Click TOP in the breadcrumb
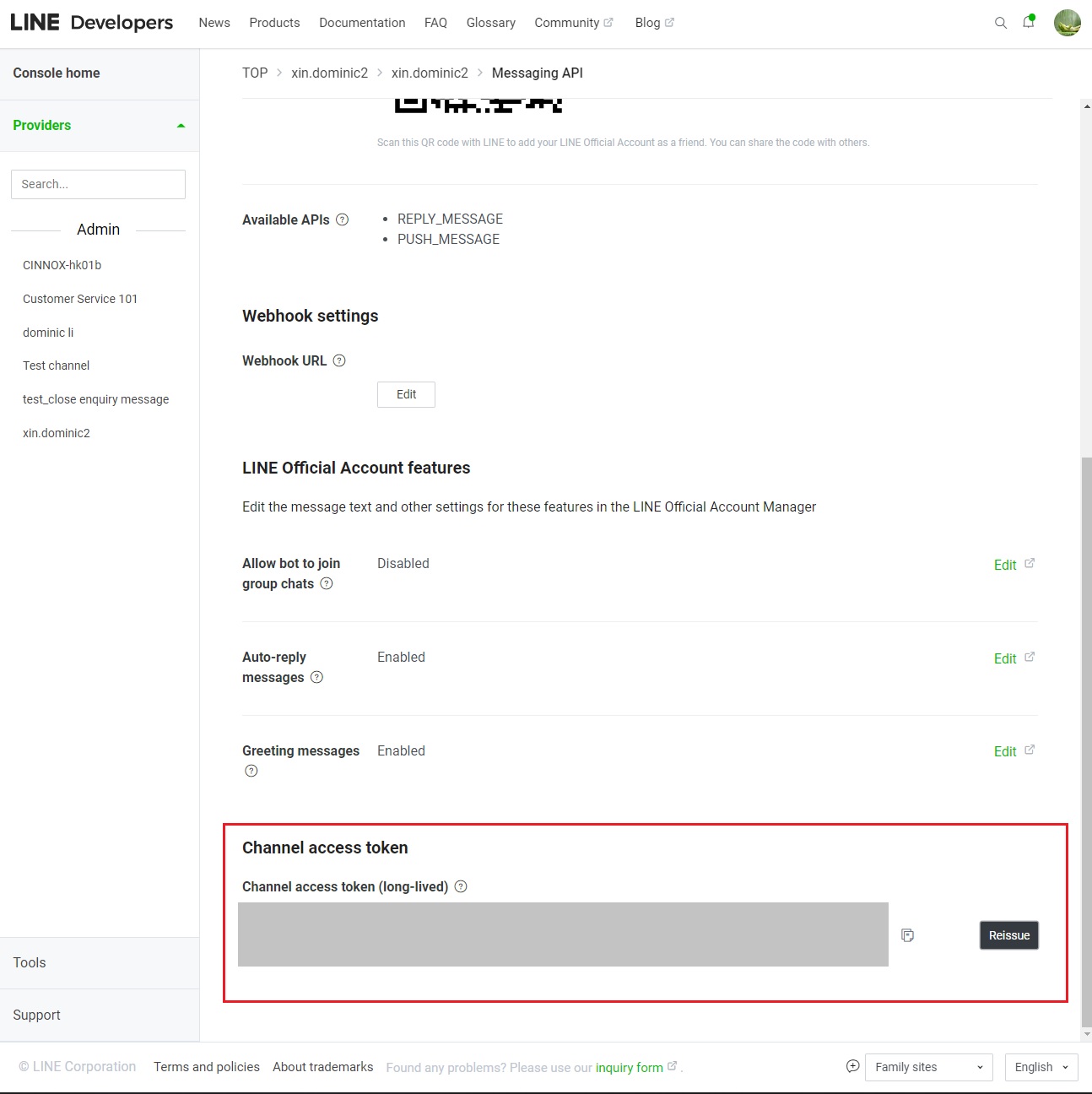Screen dimensions: 1092x1094 pos(255,73)
